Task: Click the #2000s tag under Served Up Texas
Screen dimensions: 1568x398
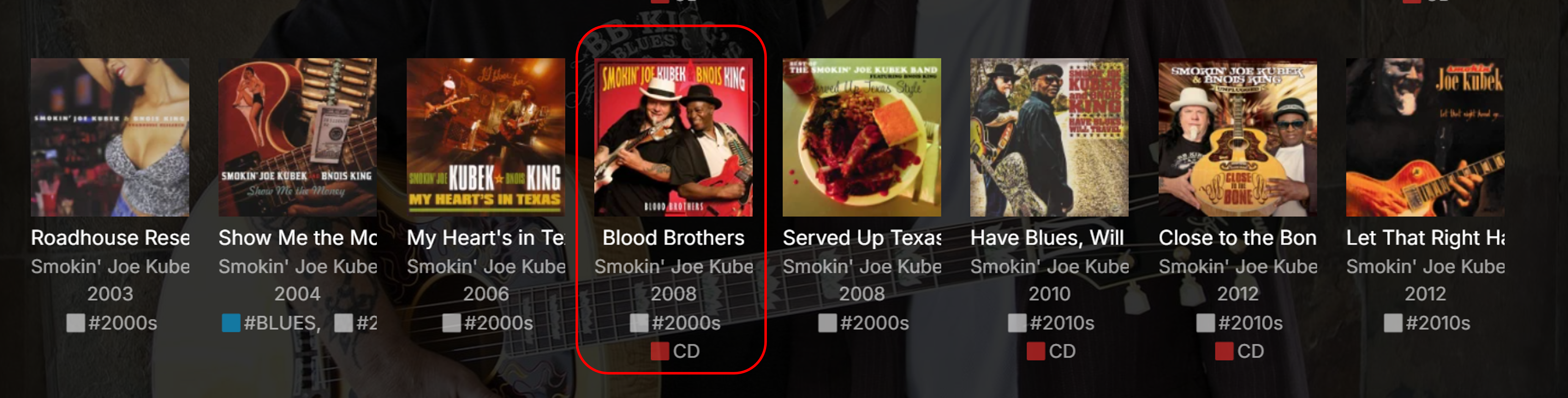Action: pos(864,322)
